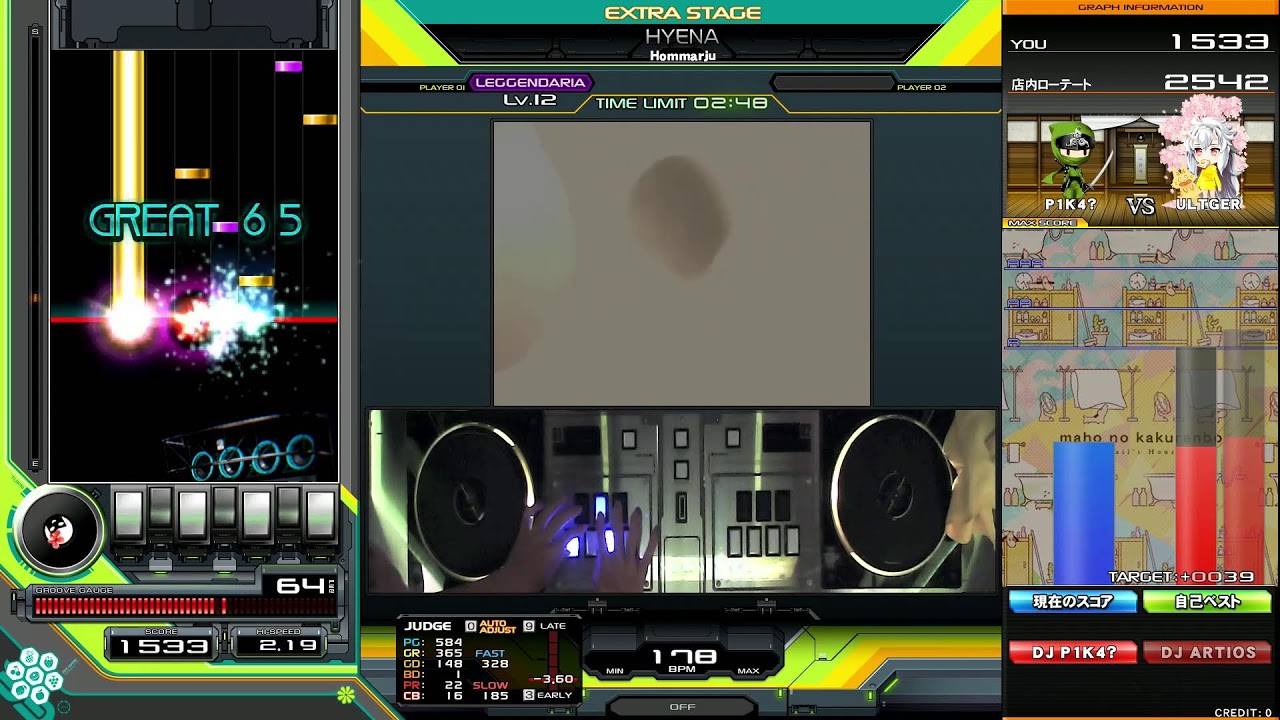Click the groove gauge percentage 64
1280x720 pixels.
click(301, 585)
